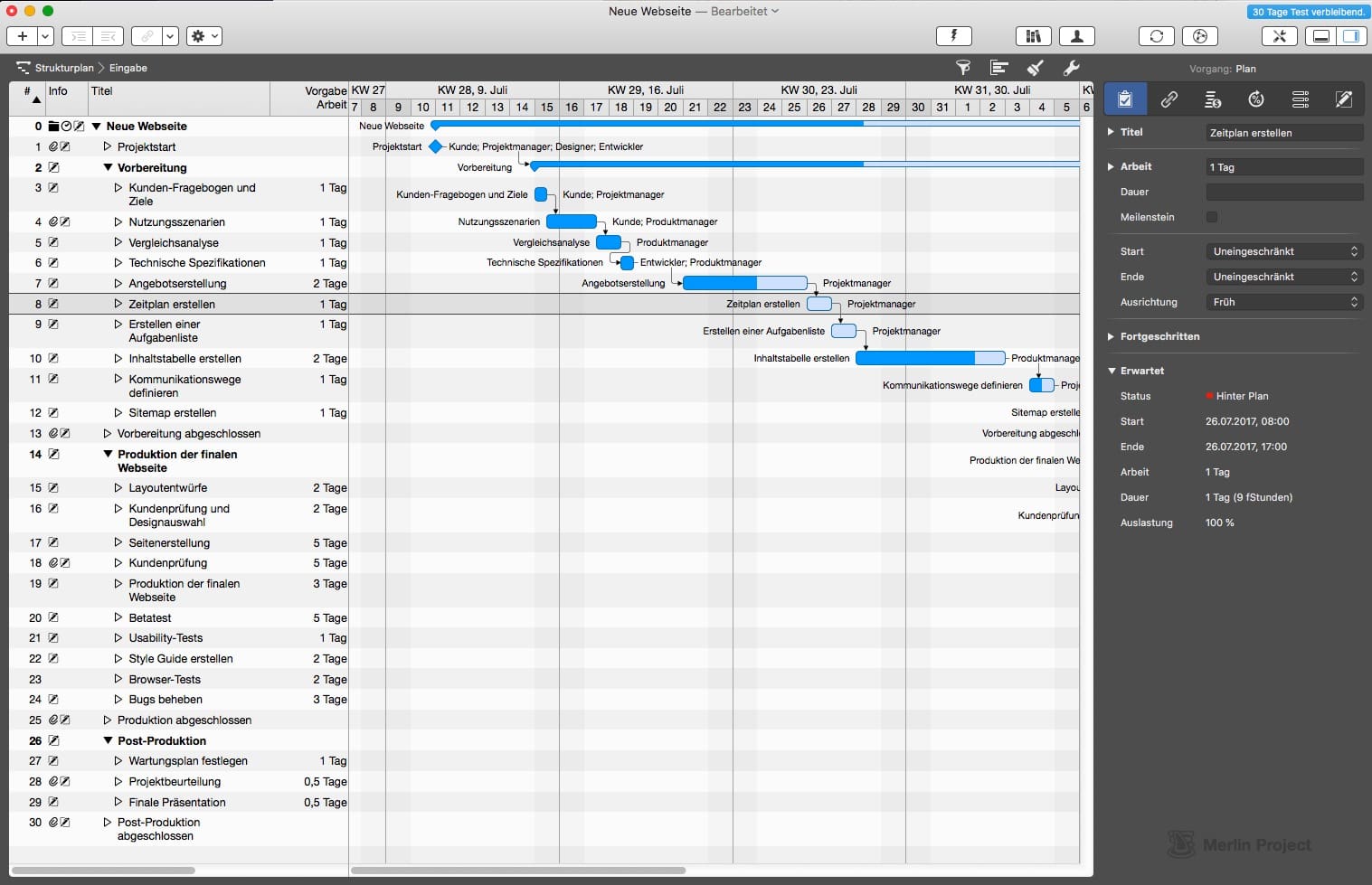Viewport: 1372px width, 885px height.
Task: Toggle the right inspector panel visibility
Action: (1351, 36)
